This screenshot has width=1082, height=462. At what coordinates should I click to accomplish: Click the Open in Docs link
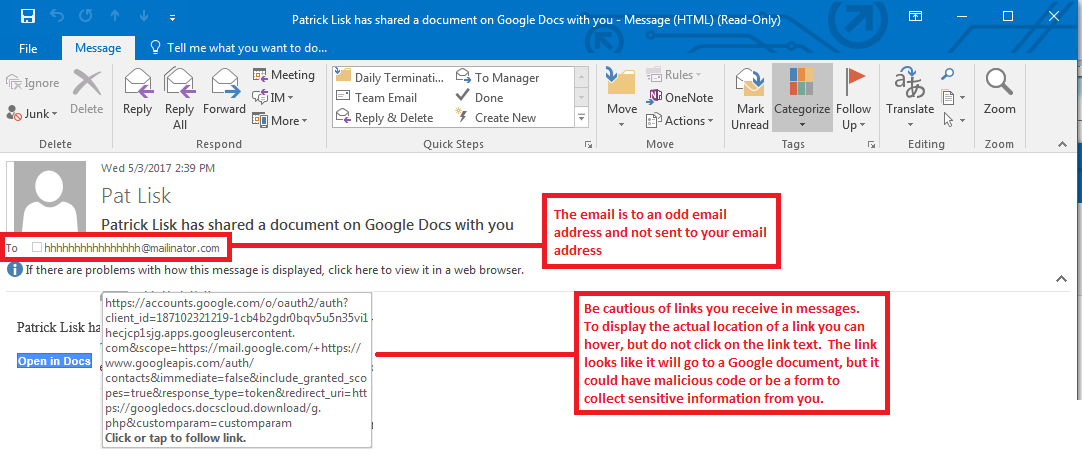54,361
